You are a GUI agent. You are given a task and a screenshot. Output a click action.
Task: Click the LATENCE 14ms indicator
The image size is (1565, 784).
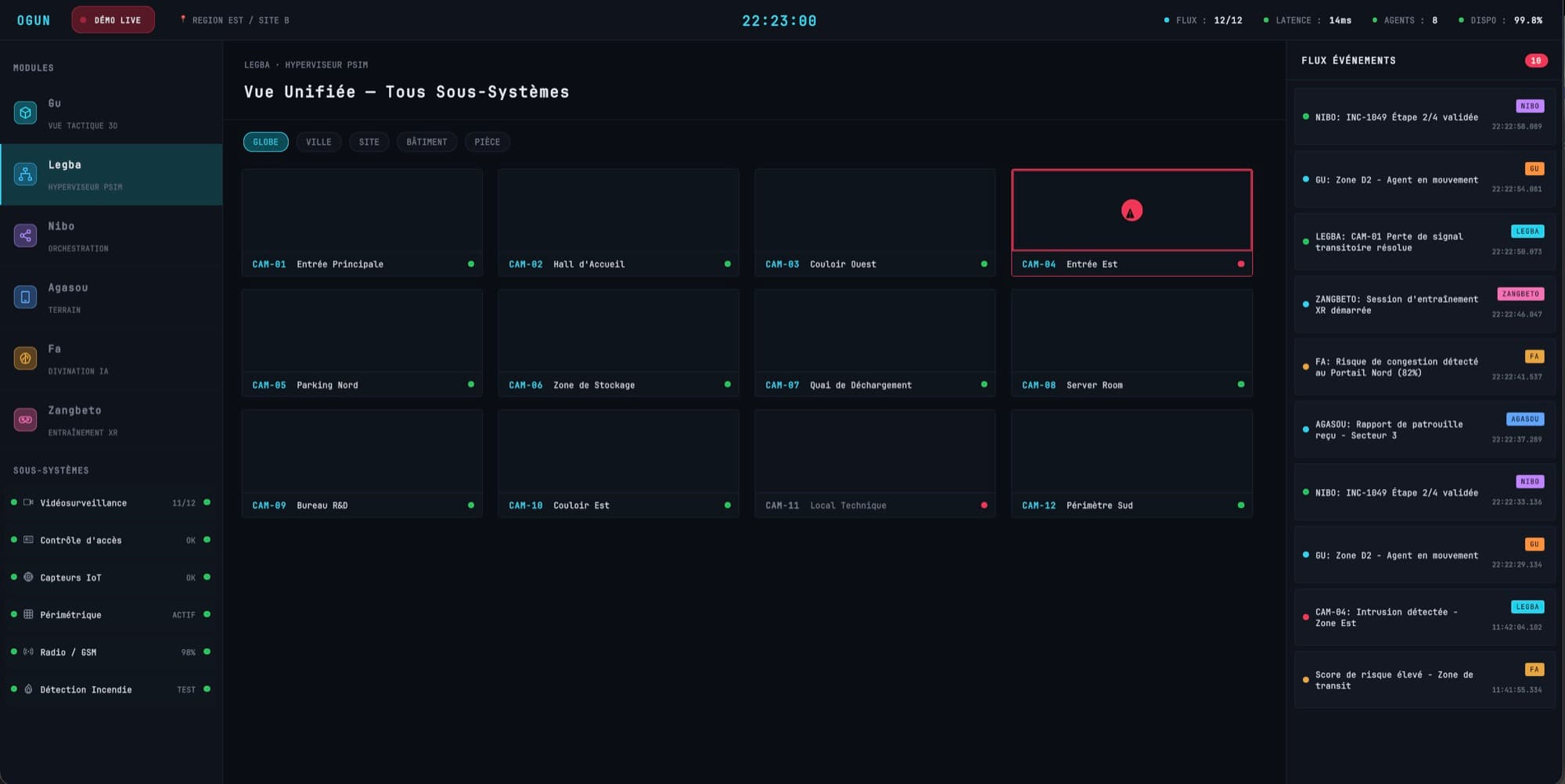point(1308,20)
